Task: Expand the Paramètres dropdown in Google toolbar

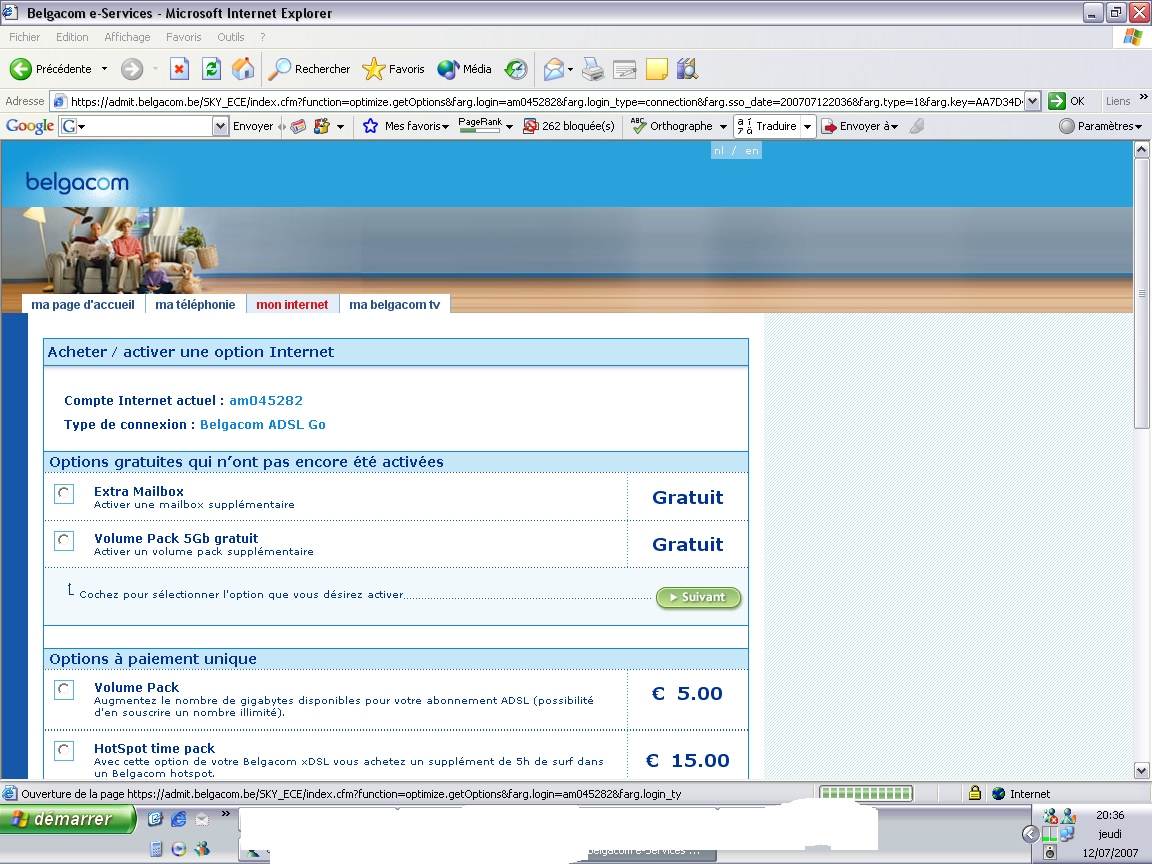Action: pos(1100,127)
